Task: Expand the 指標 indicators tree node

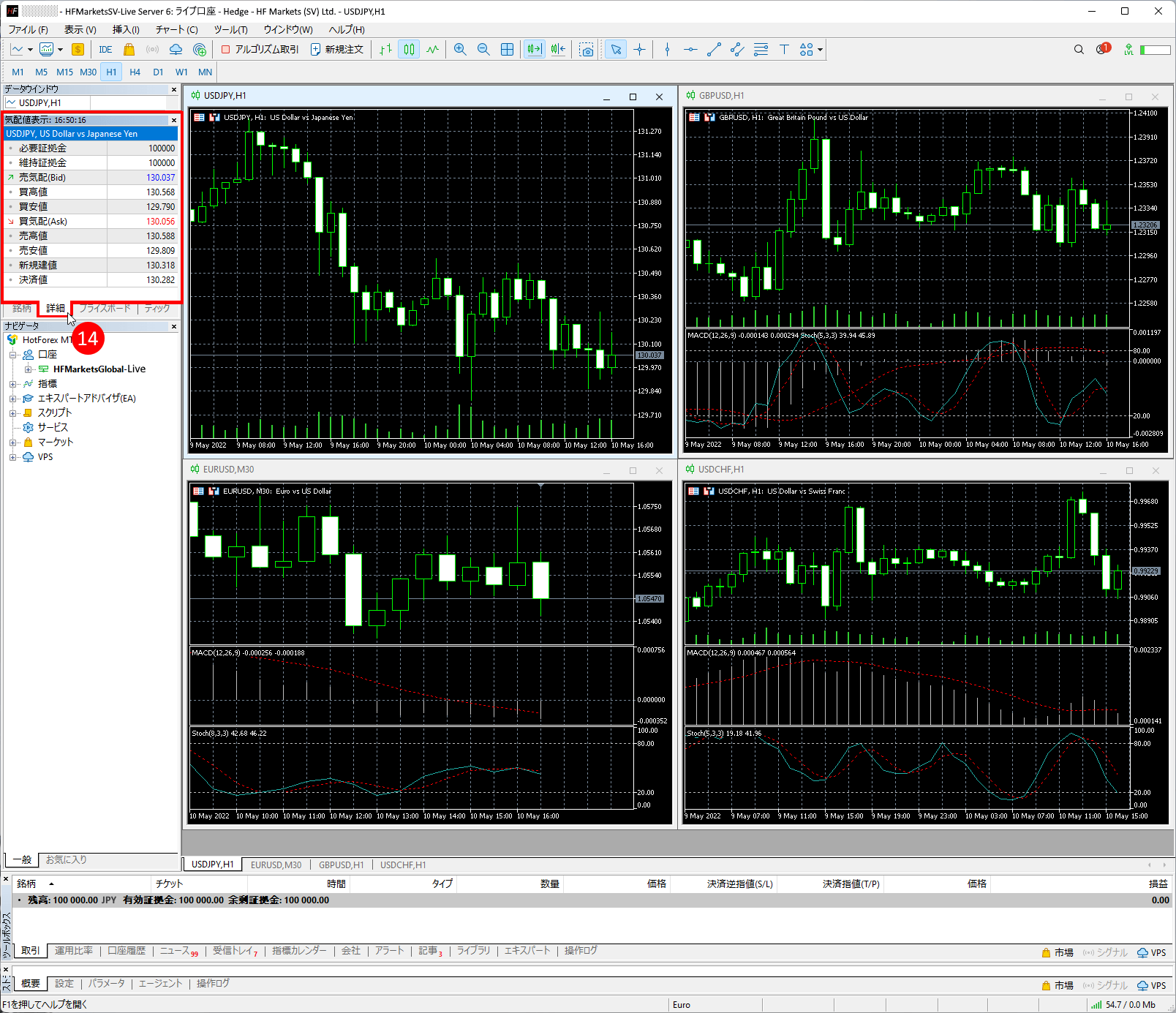Action: coord(12,384)
